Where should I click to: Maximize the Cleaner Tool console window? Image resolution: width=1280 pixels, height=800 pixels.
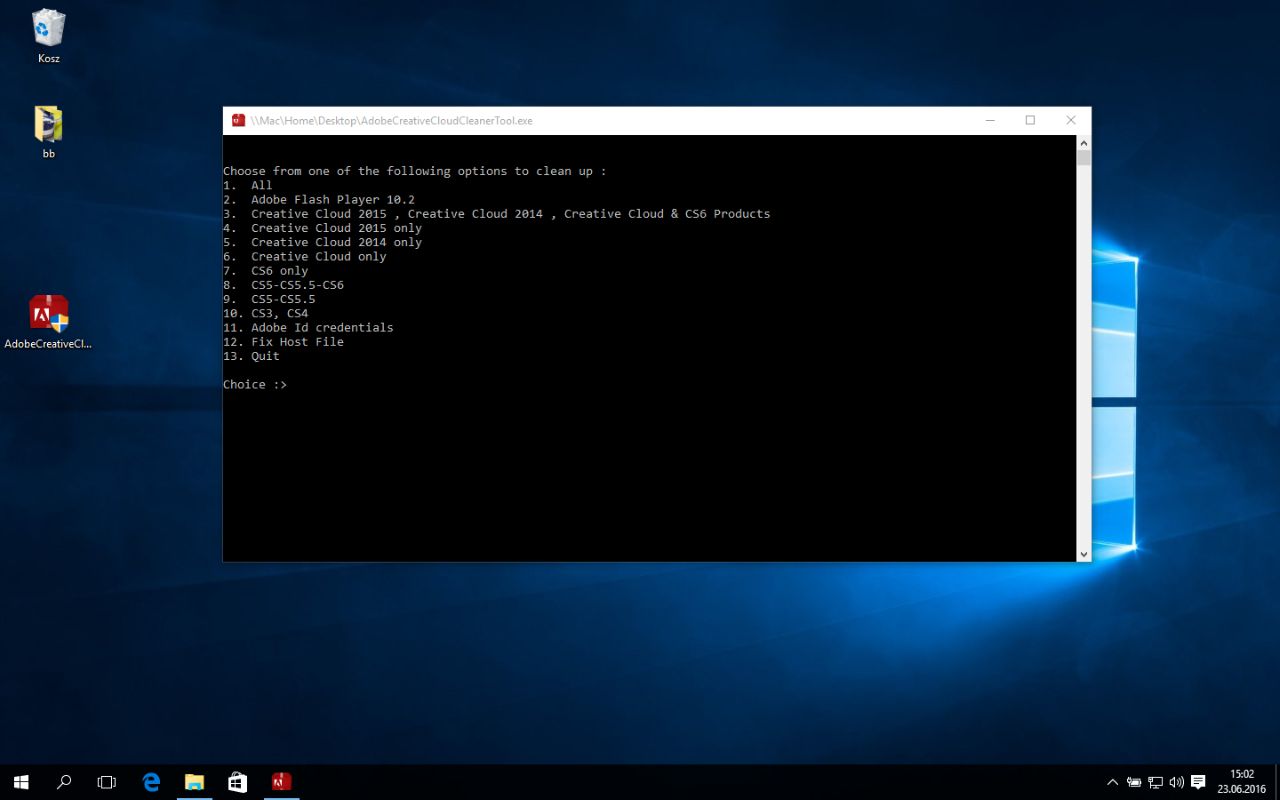pyautogui.click(x=1030, y=120)
